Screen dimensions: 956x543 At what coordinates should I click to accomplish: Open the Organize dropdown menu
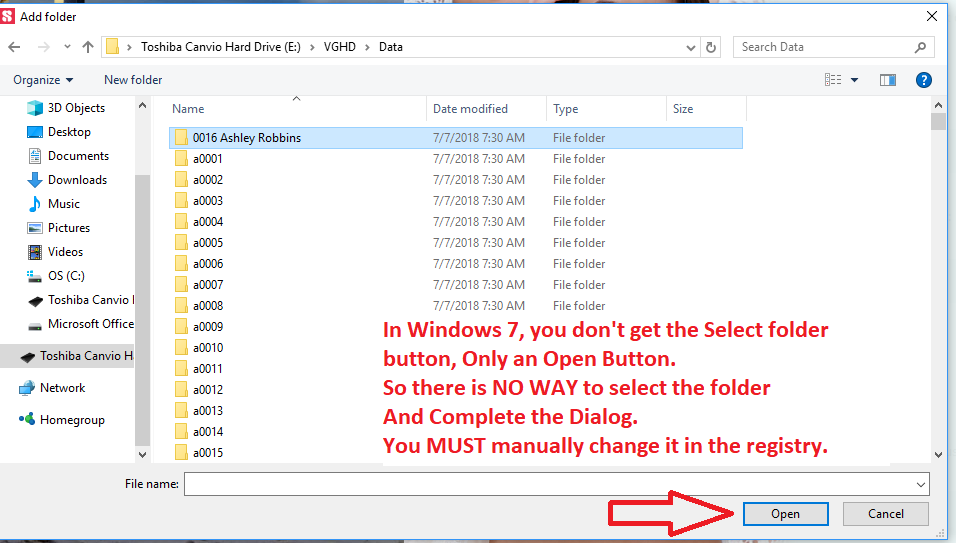tap(43, 80)
